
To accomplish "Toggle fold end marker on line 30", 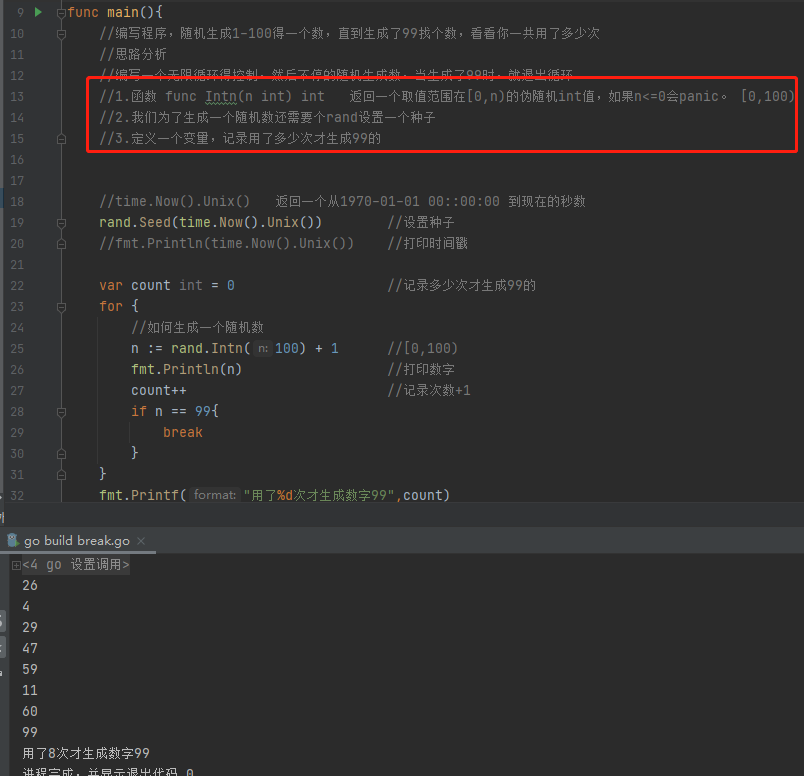I will [61, 454].
